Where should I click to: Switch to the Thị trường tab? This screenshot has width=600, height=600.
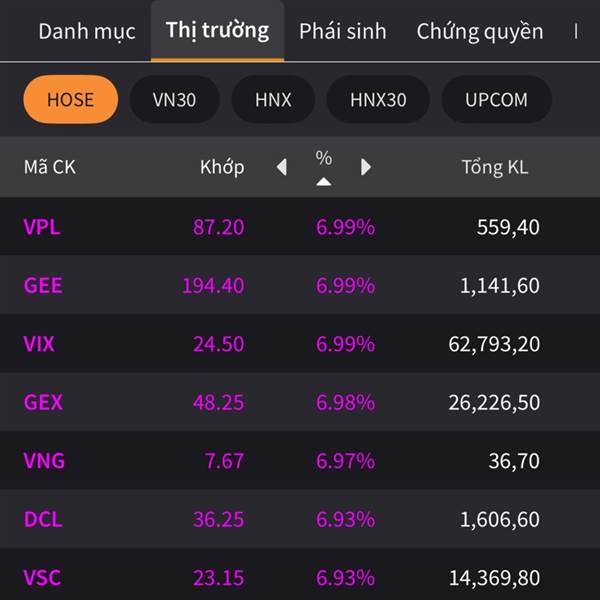coord(217,30)
